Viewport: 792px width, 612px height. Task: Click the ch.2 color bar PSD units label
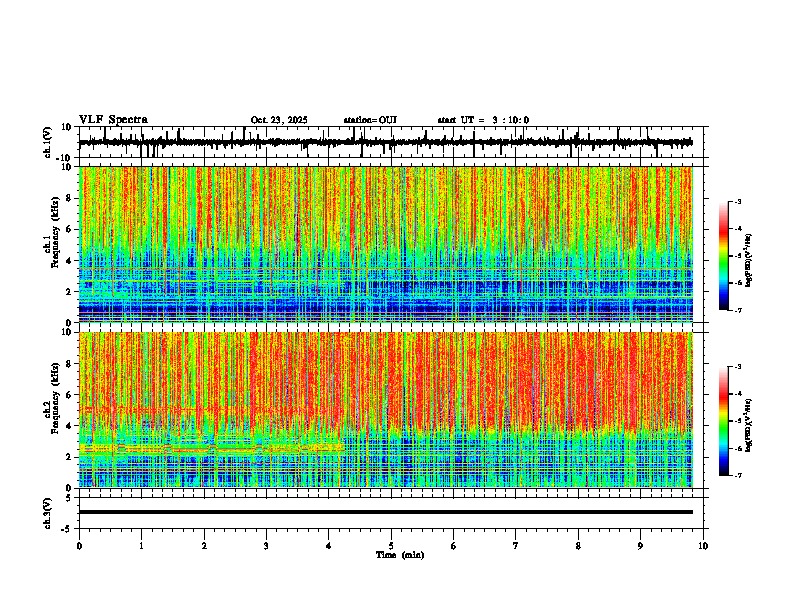(749, 426)
